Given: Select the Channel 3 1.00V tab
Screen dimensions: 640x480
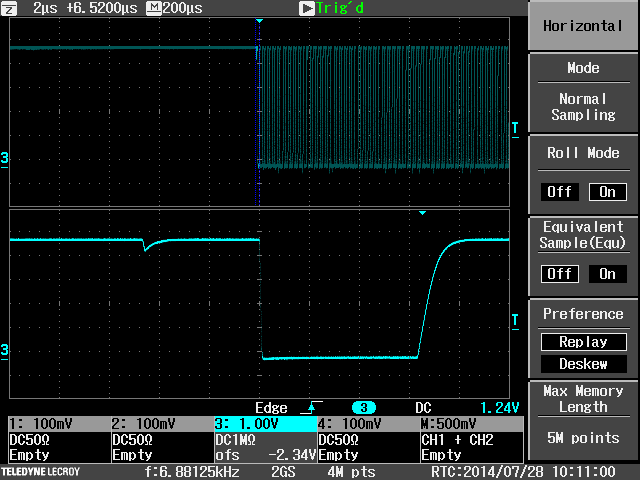Looking at the screenshot, I should [263, 424].
